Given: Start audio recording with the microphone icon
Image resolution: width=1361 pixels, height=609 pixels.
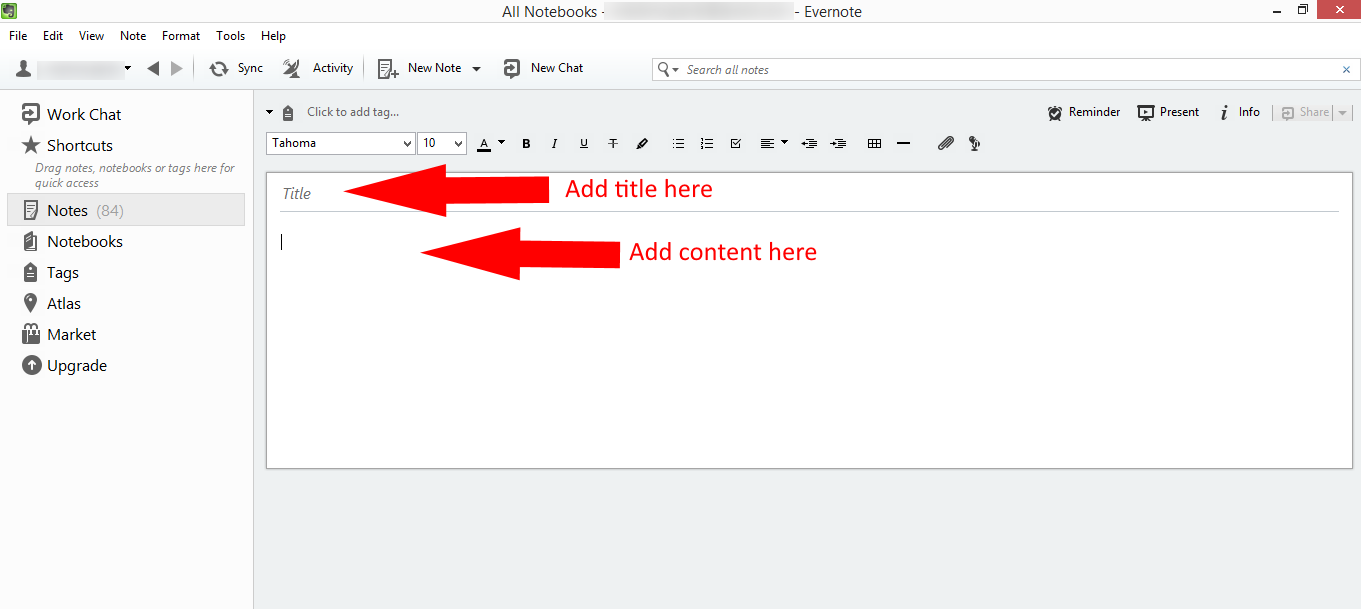Looking at the screenshot, I should (x=973, y=143).
